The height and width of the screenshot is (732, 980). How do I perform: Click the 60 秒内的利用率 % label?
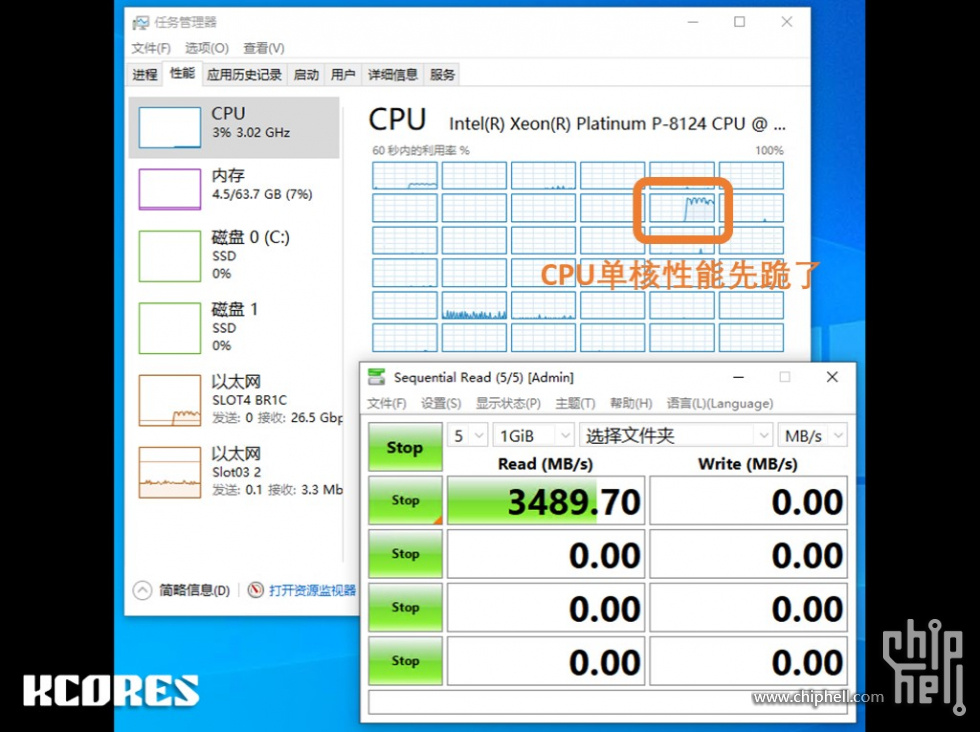421,151
